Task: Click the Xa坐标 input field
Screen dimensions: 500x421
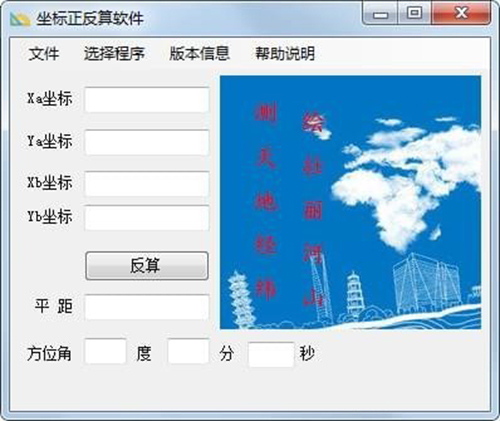Action: pos(147,100)
